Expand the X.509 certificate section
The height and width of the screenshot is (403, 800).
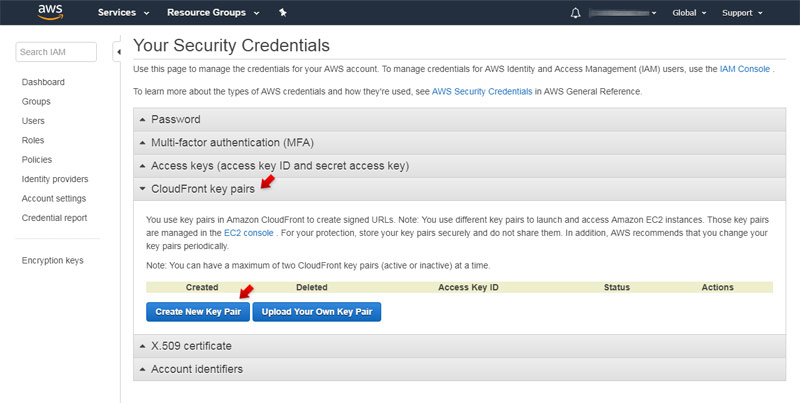(459, 346)
